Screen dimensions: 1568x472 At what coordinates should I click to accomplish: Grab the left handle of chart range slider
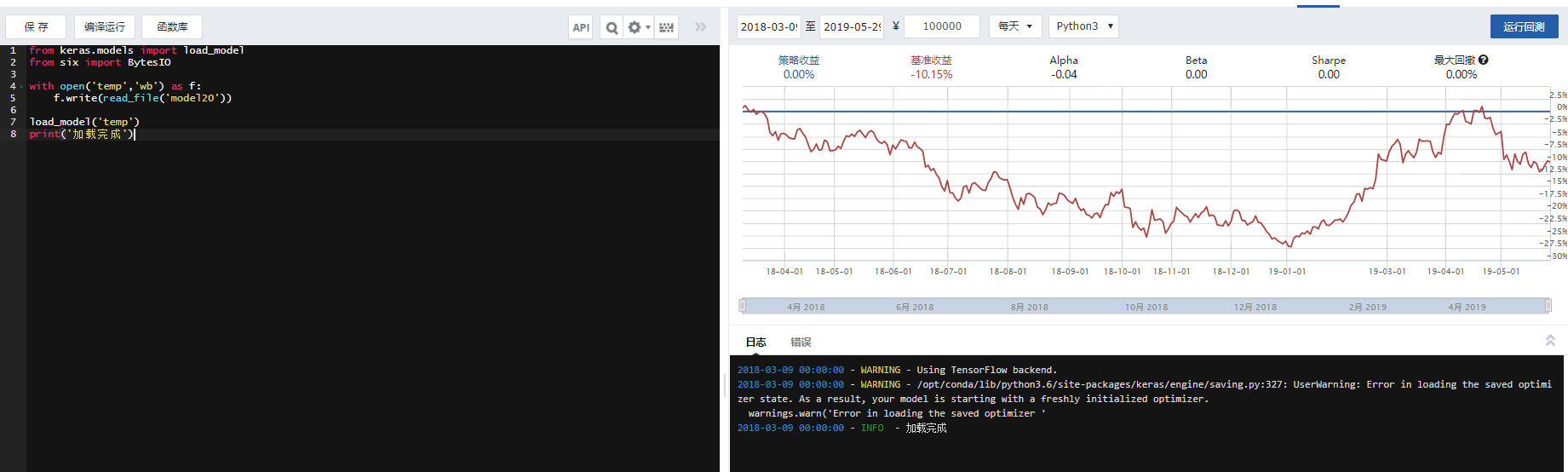(743, 306)
